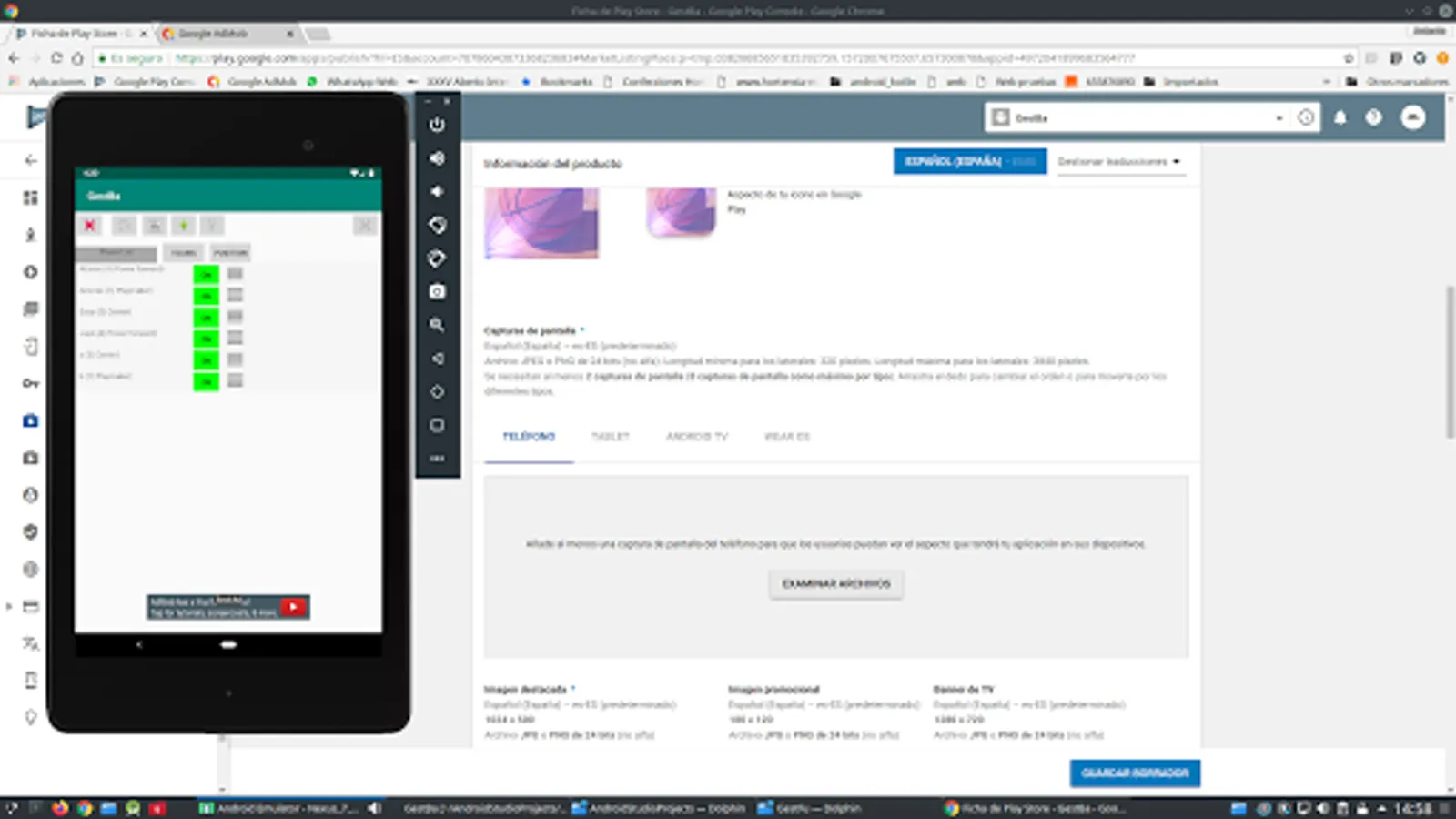Open the dashboard grid icon in Play Console sidebar
The height and width of the screenshot is (819, 1456).
point(31,197)
